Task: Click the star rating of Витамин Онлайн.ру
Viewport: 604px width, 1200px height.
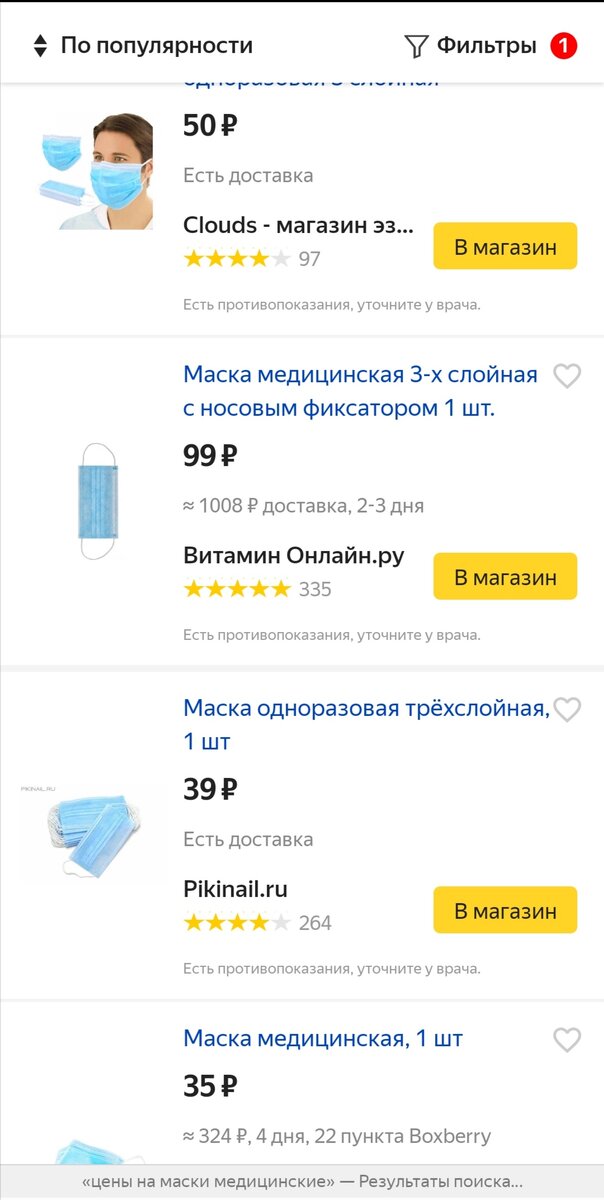Action: point(238,589)
